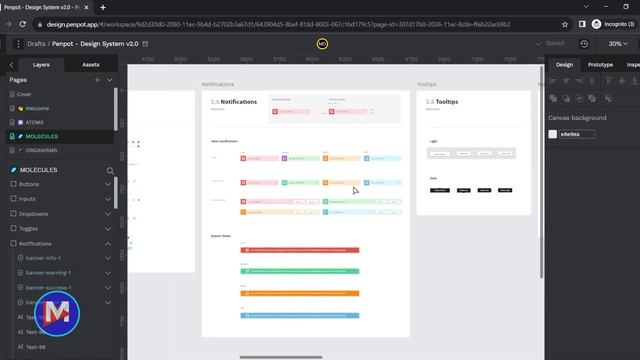Collapse the left sidebar with back arrow

tap(11, 65)
